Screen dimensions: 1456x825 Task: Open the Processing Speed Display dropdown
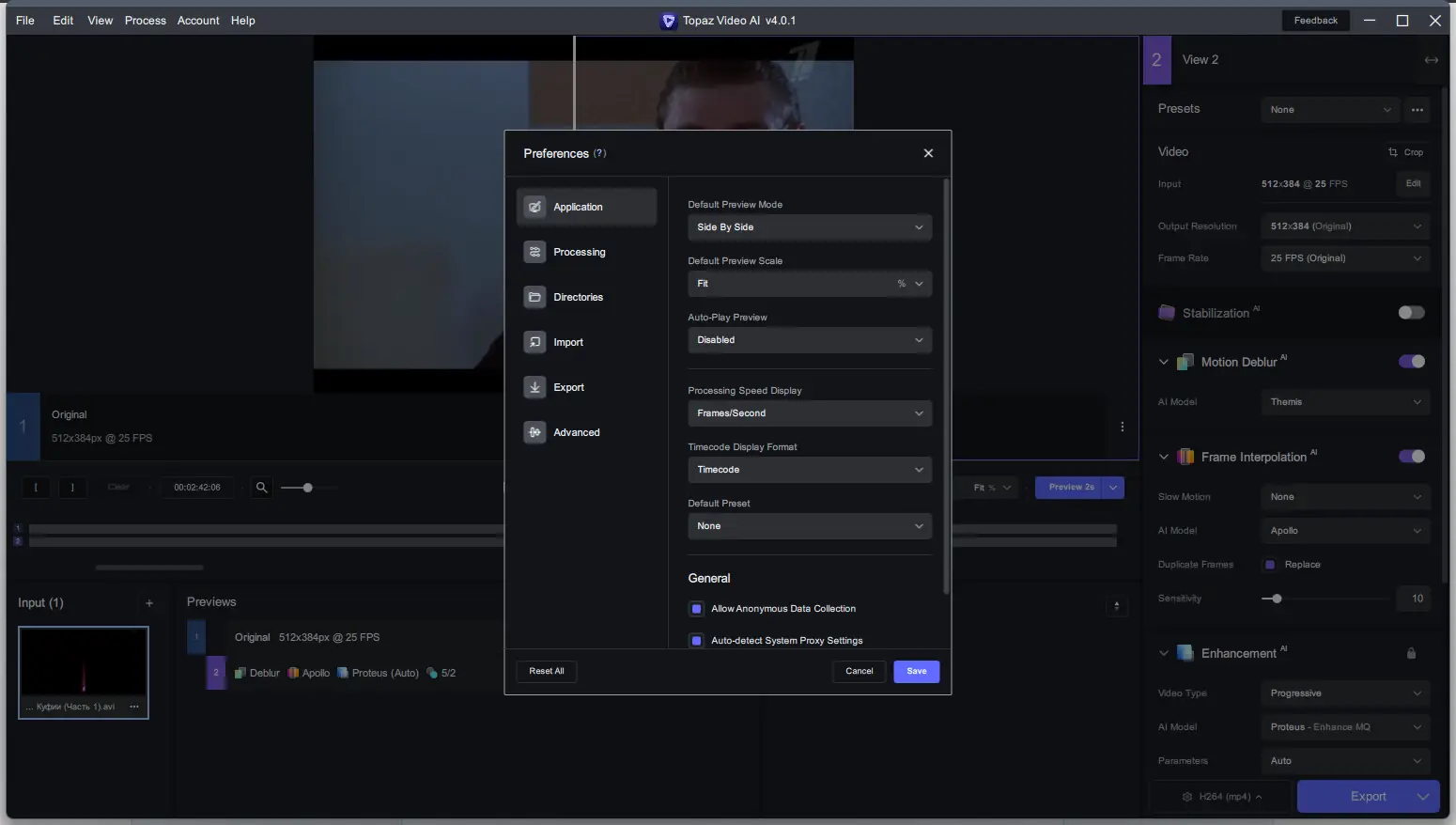pos(810,413)
